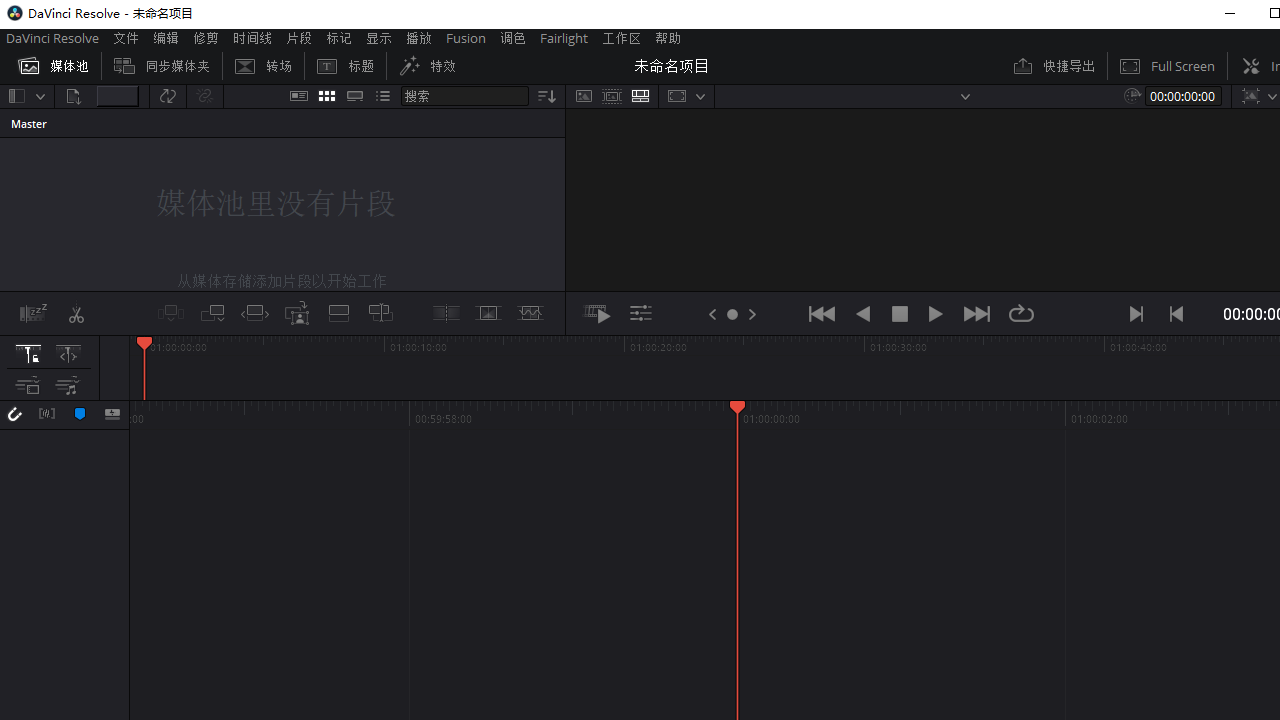Expand the media pool bin view dropdown arrow

[41, 96]
